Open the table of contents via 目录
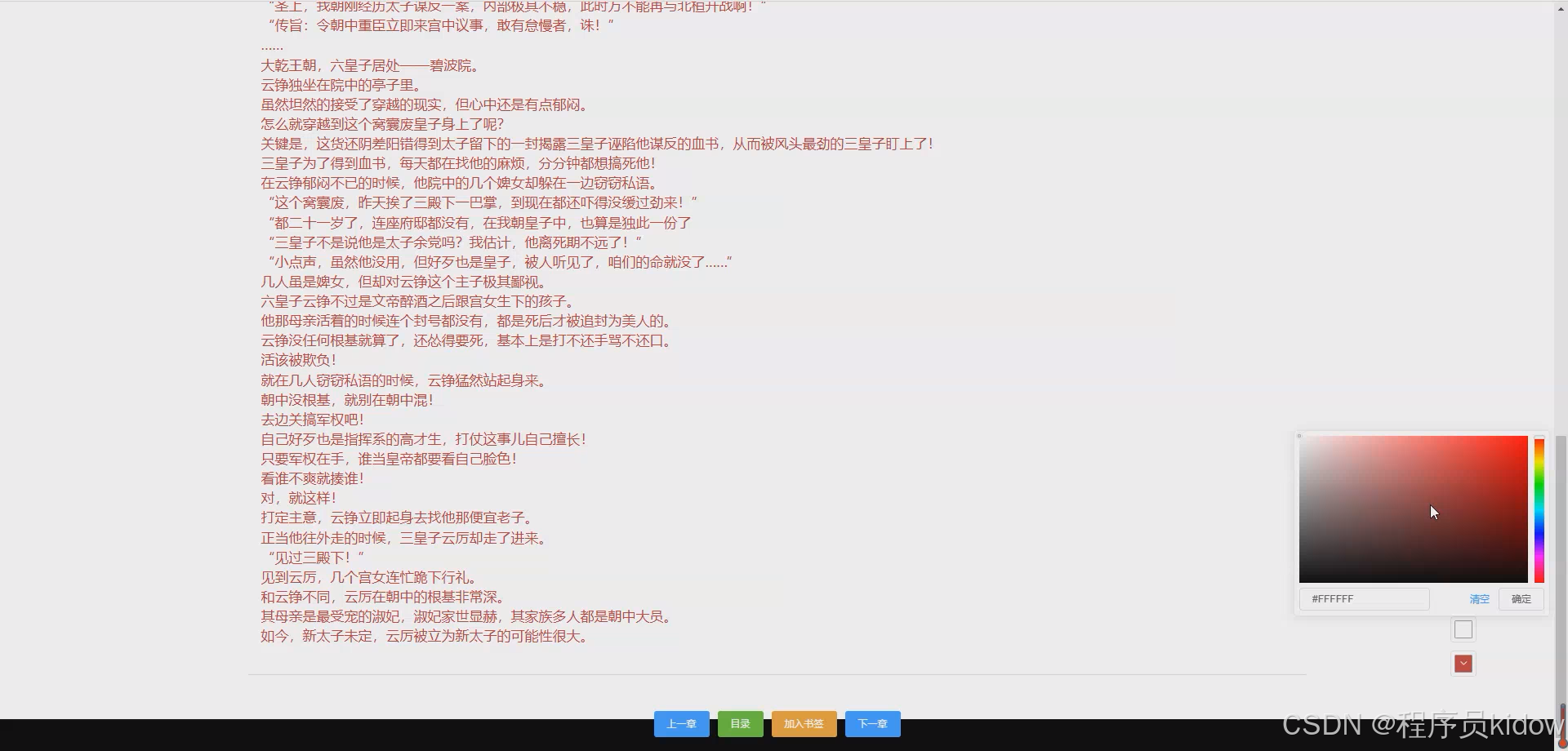Screen dimensions: 1568x751 click(740, 723)
